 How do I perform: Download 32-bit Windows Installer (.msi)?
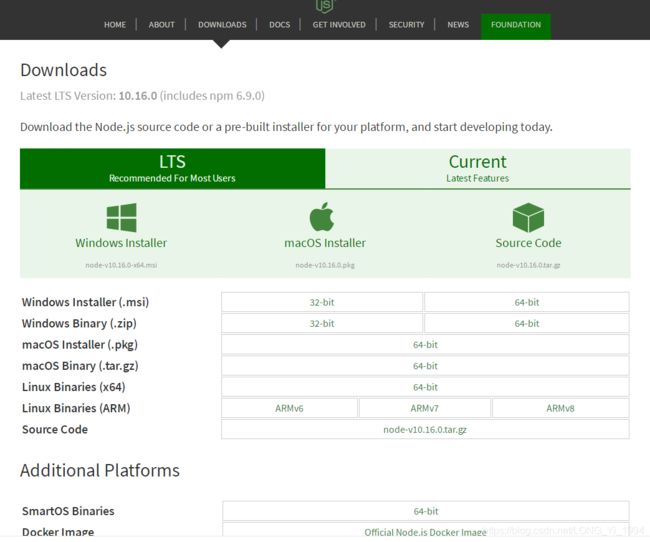(322, 302)
